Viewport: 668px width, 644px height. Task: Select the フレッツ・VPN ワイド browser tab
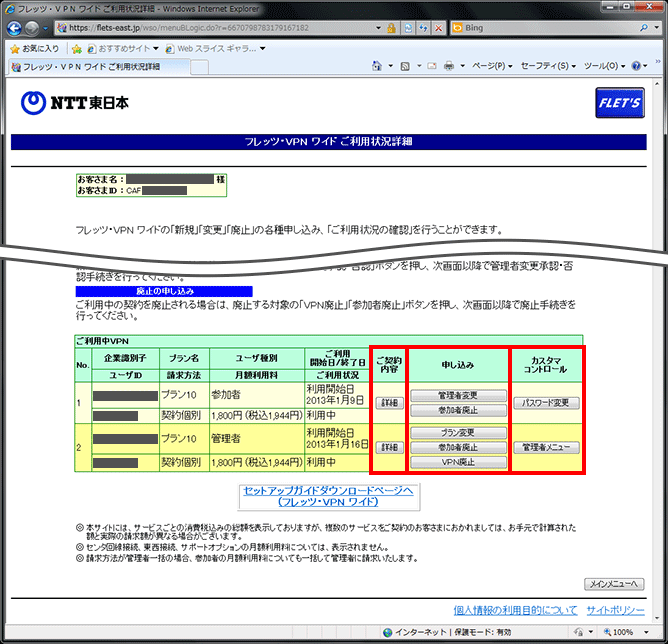coord(98,67)
